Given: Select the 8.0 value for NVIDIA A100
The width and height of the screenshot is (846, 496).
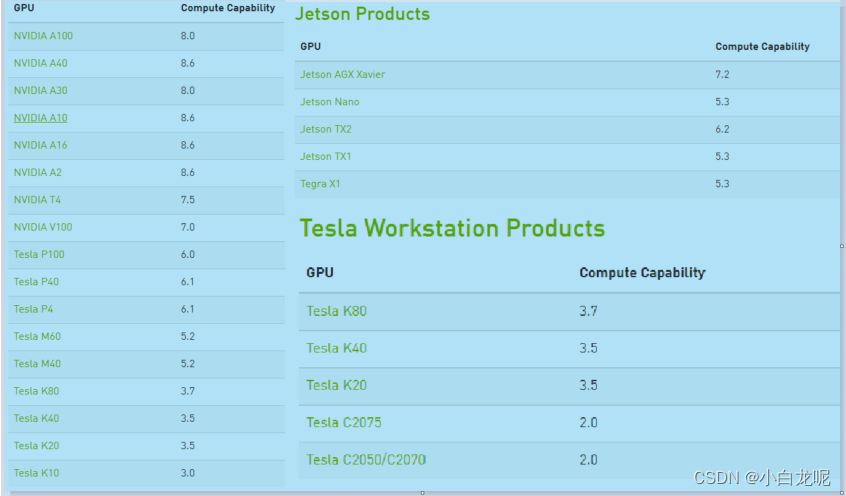Looking at the screenshot, I should [188, 36].
